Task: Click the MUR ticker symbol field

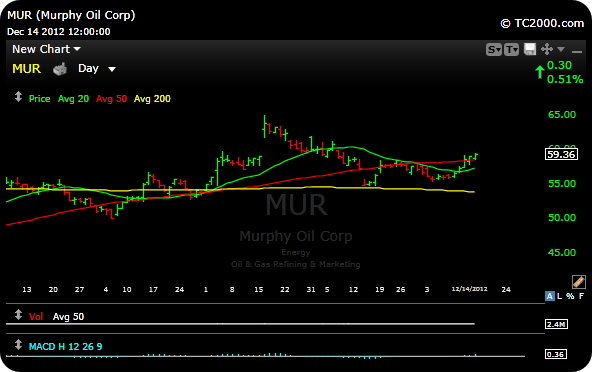Action: tap(26, 69)
